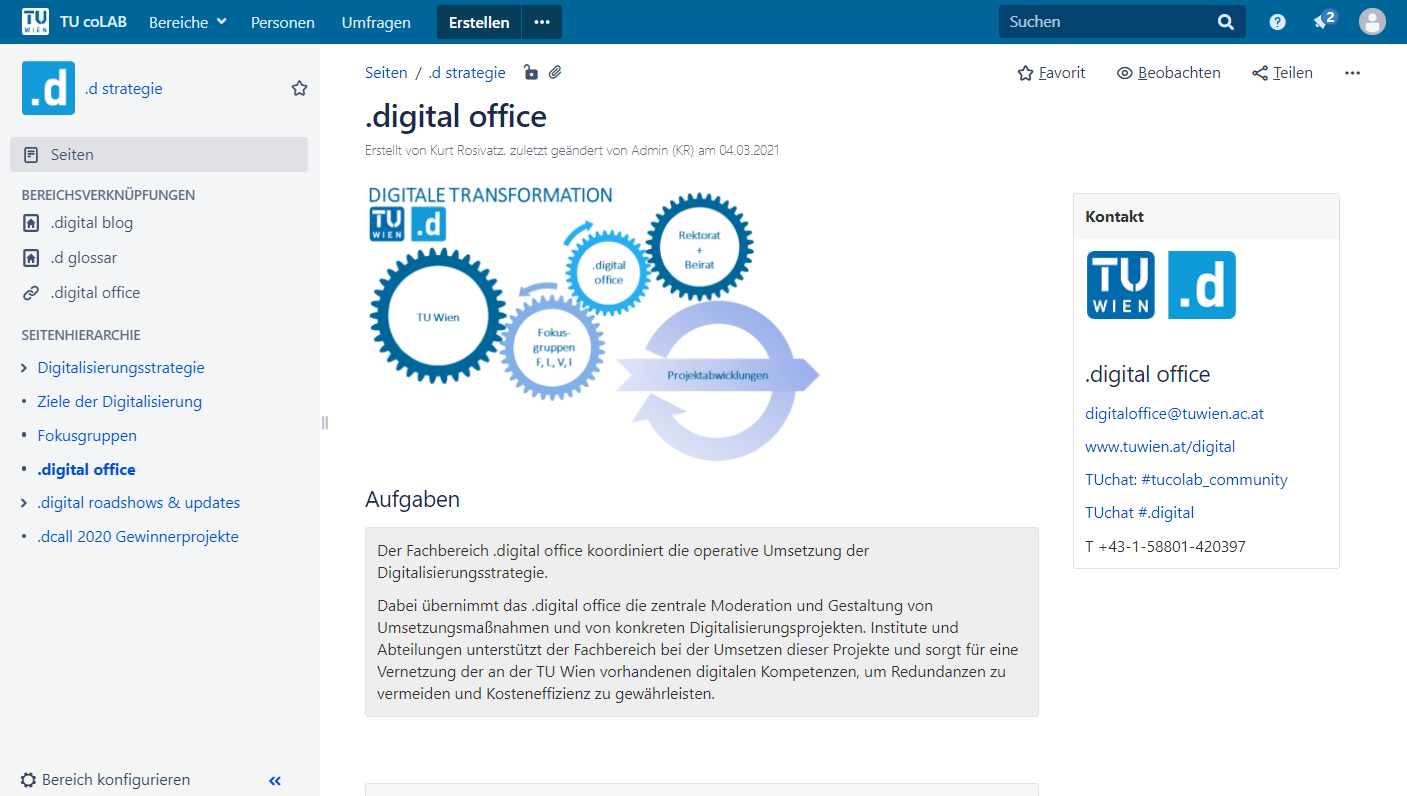The image size is (1407, 796).
Task: Open notifications icon with badge 2
Action: (x=1324, y=21)
